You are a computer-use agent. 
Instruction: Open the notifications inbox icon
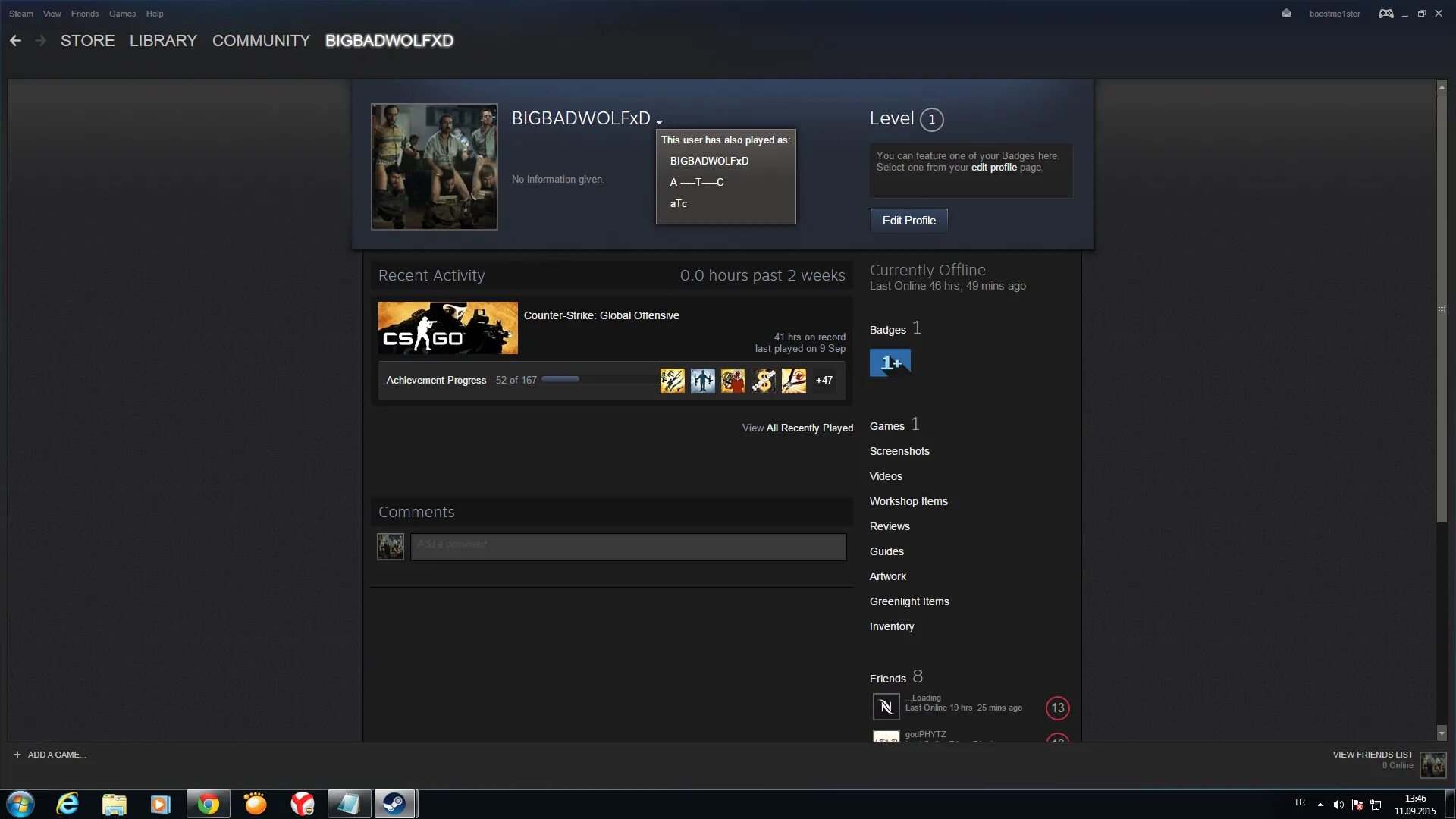click(x=1286, y=13)
